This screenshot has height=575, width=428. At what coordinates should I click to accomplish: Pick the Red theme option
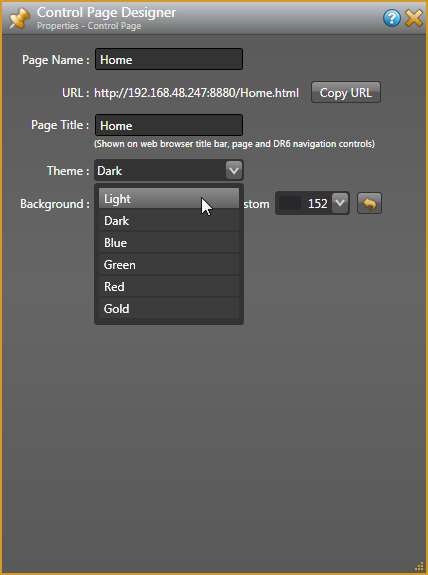tap(169, 286)
